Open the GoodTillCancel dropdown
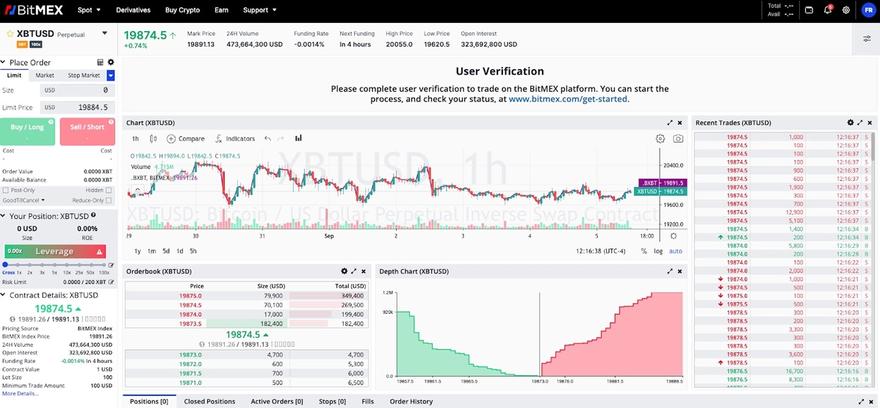This screenshot has width=880, height=408. tap(24, 200)
